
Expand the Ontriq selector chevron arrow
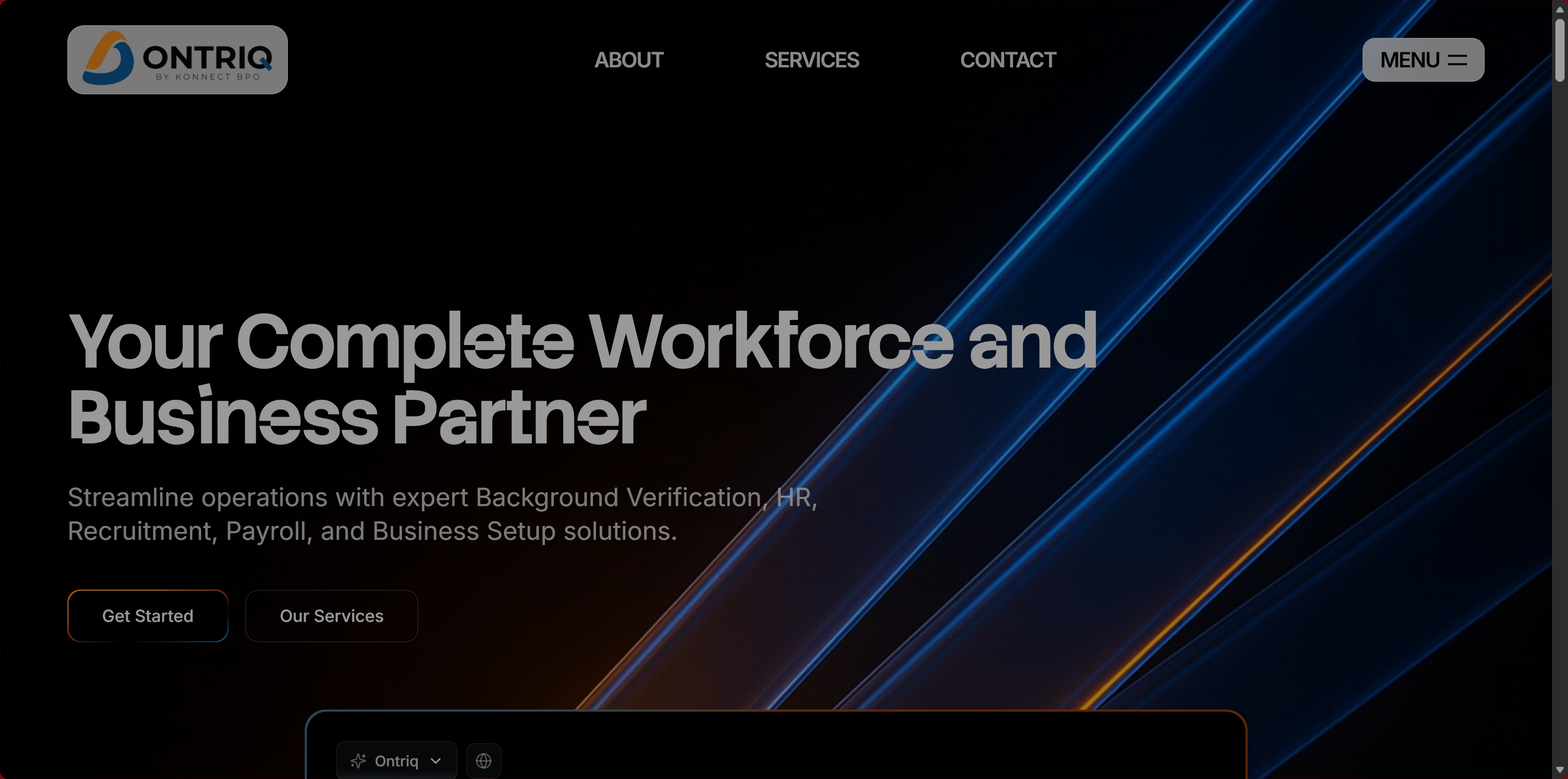tap(436, 761)
